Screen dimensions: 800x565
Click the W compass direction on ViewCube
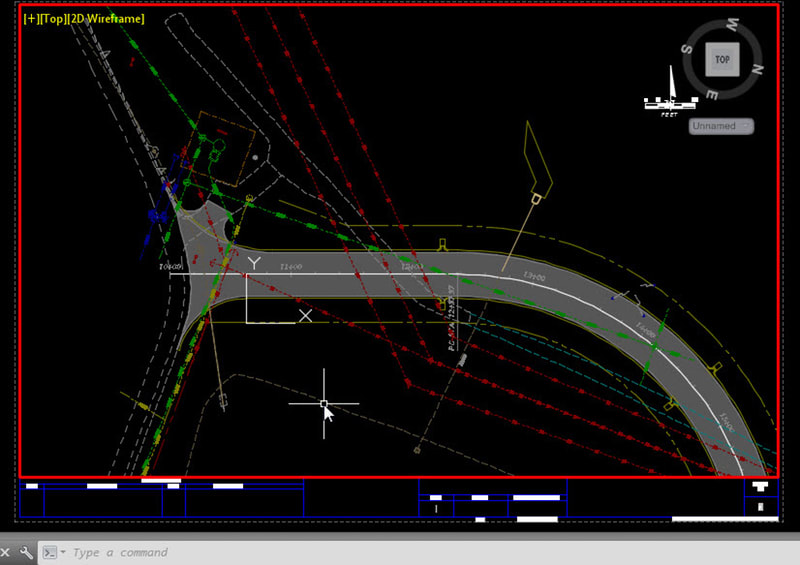click(x=732, y=24)
